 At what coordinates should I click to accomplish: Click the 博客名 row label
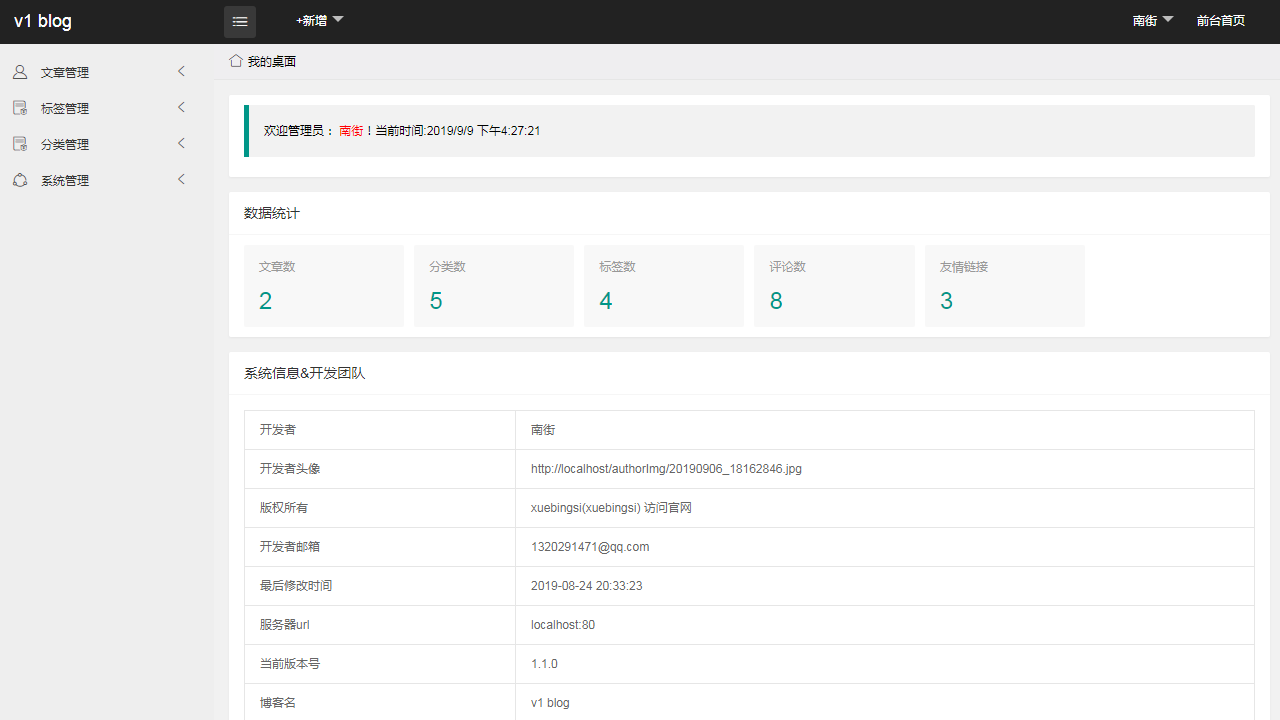click(x=278, y=703)
